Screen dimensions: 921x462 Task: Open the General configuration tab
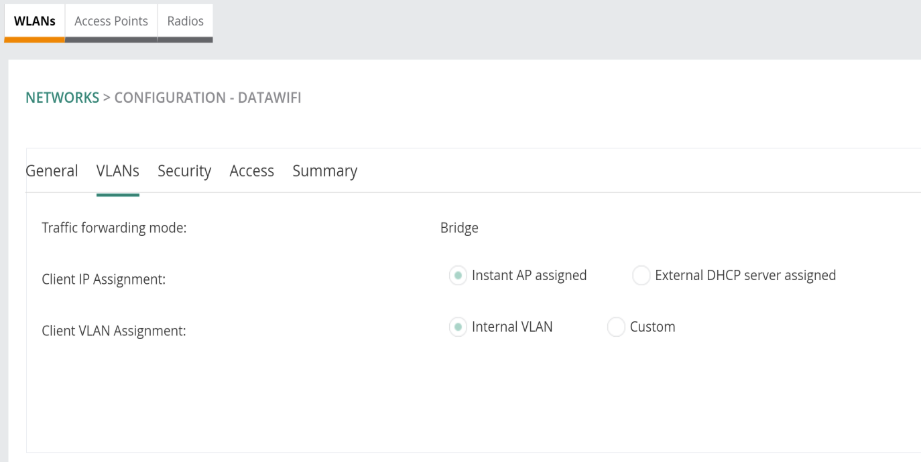click(52, 171)
